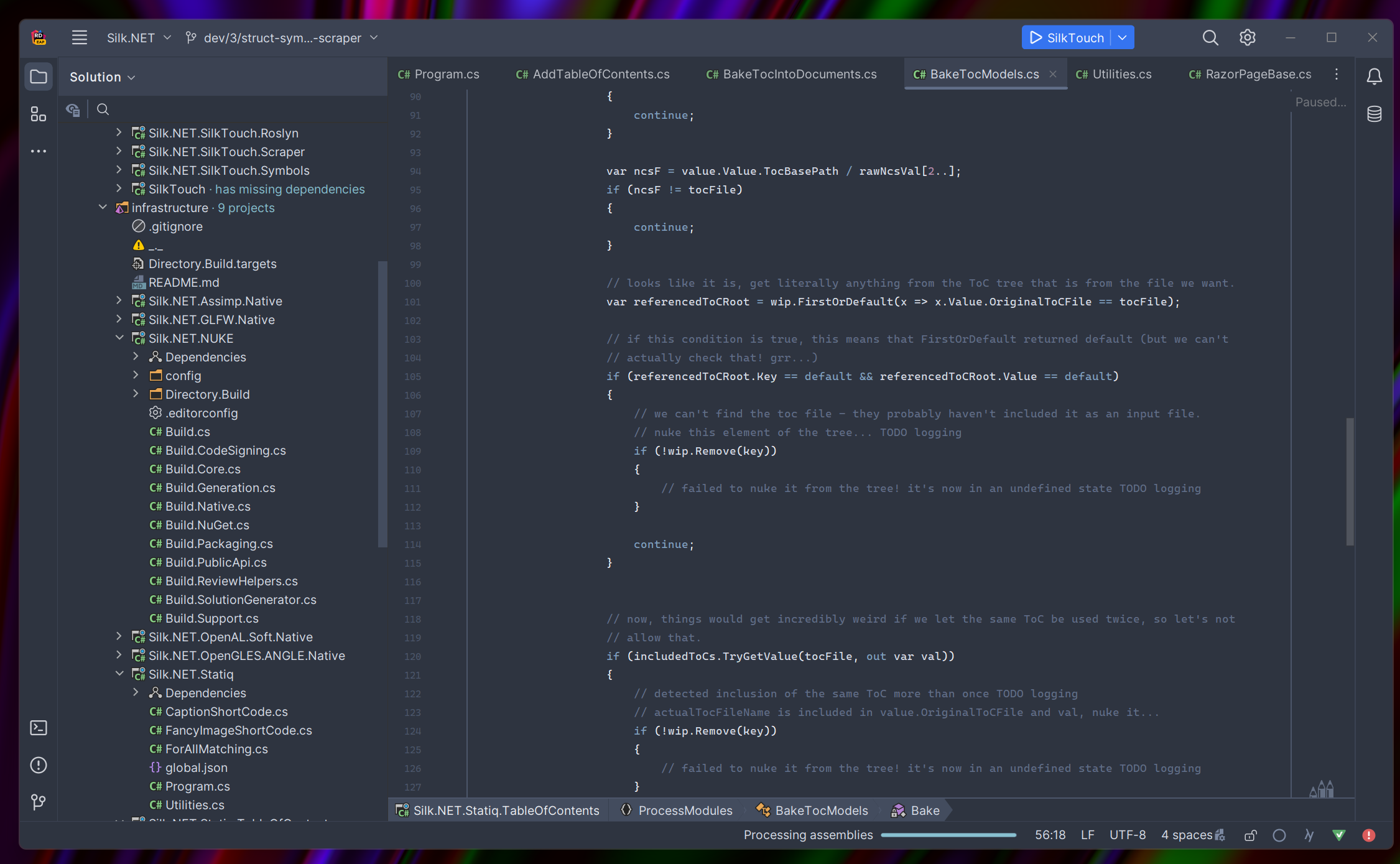Open the Git tool window

[39, 802]
